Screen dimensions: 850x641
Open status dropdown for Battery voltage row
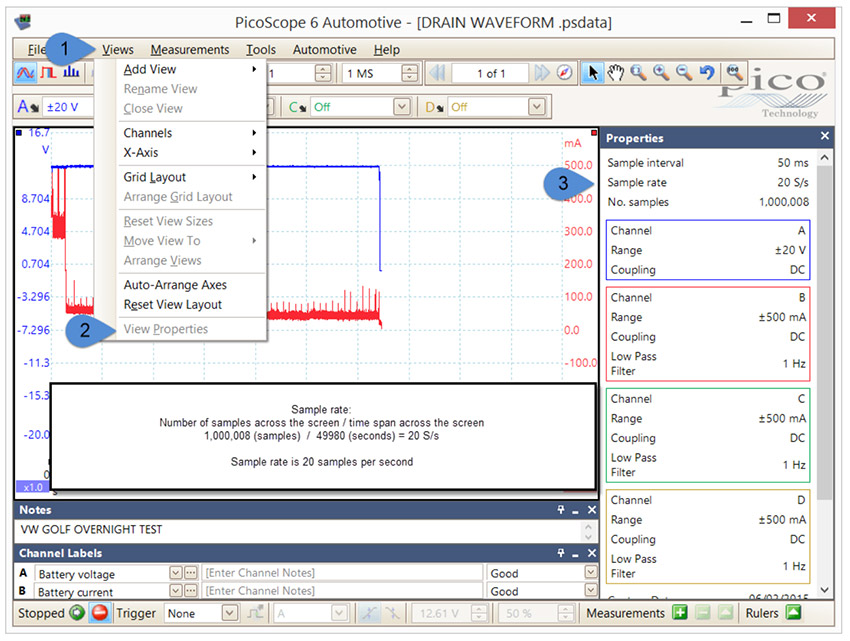pyautogui.click(x=590, y=573)
